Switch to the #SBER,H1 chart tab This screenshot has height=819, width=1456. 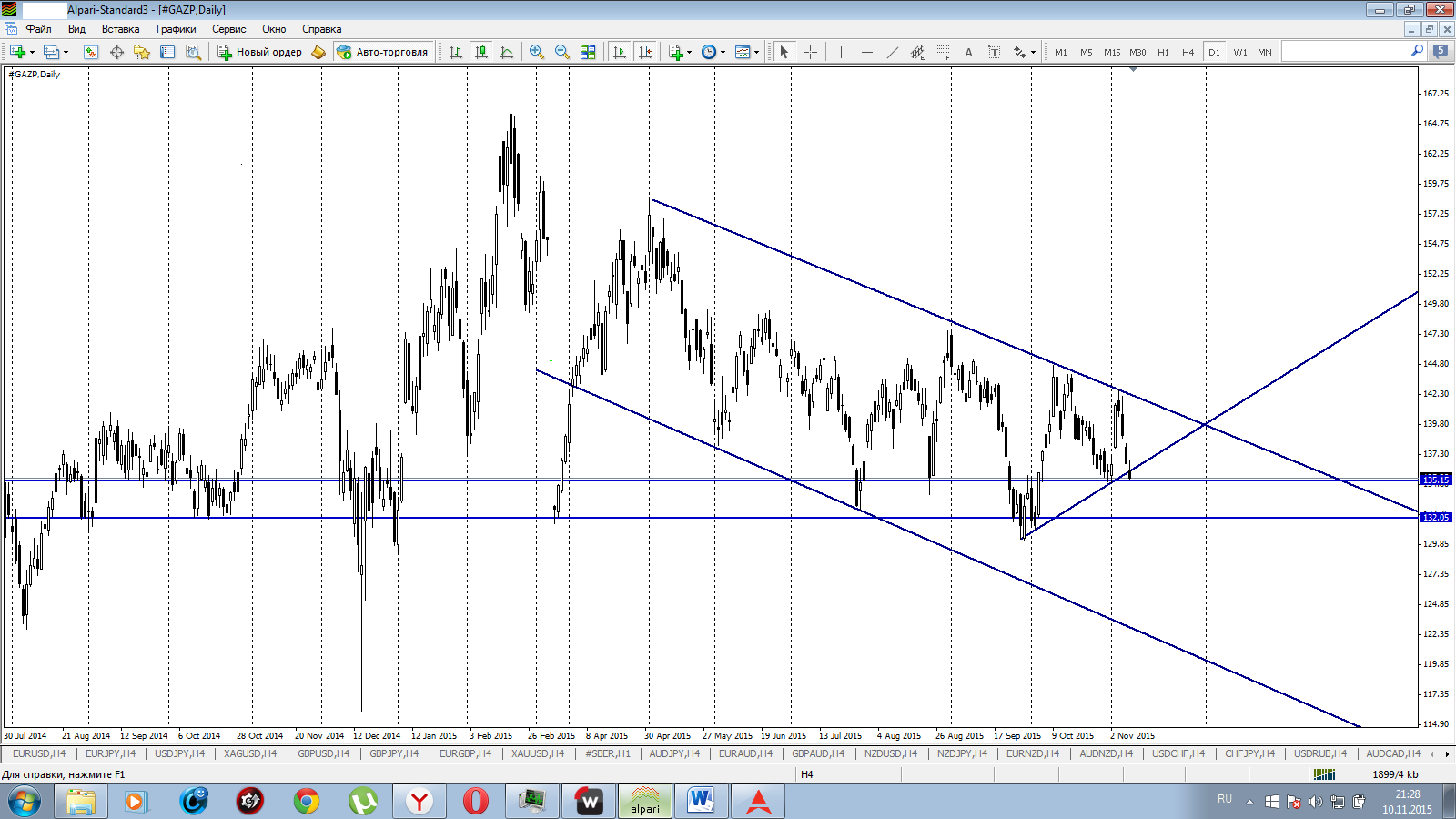pyautogui.click(x=607, y=753)
